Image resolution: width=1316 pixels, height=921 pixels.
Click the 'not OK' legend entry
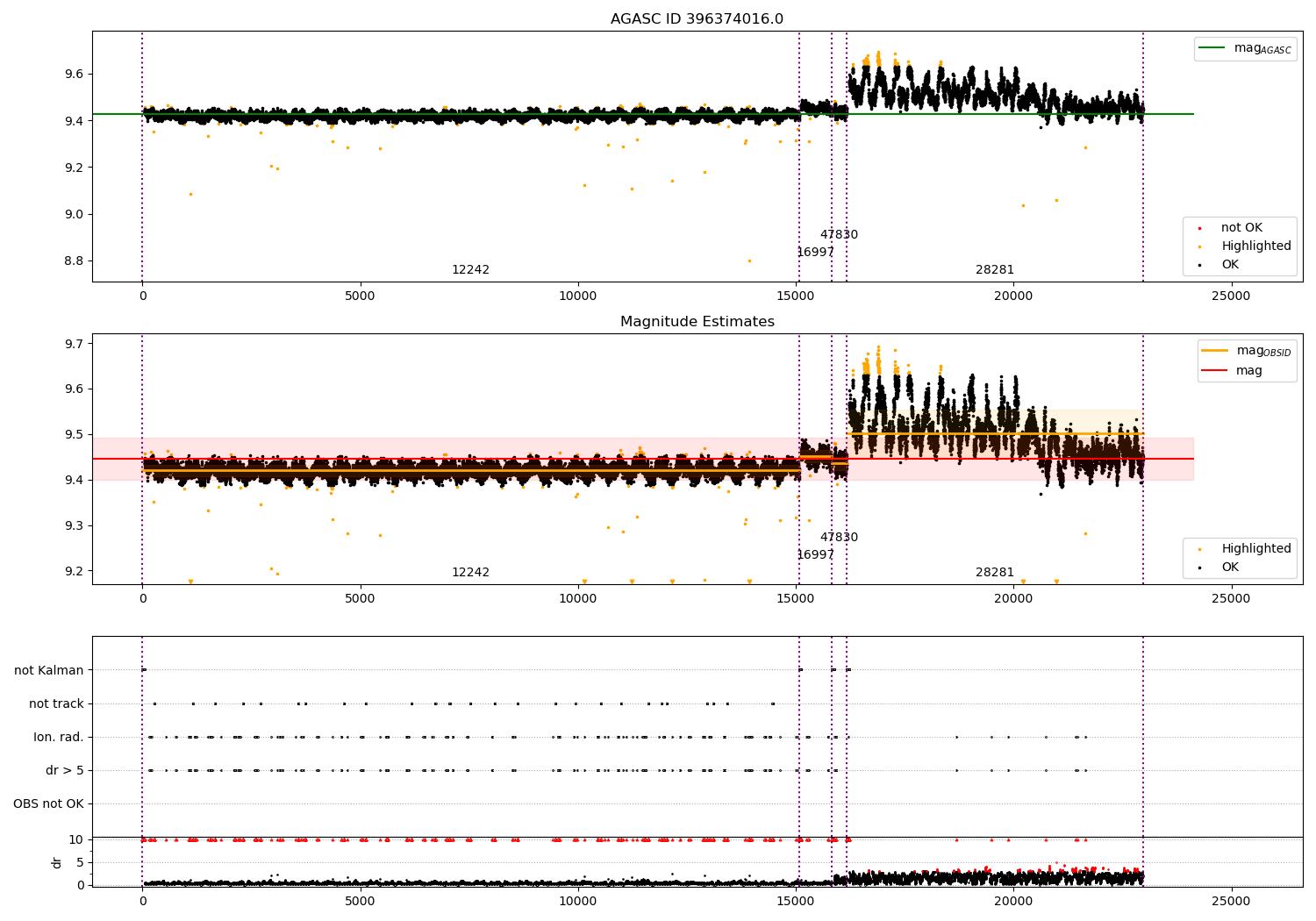coord(1232,228)
